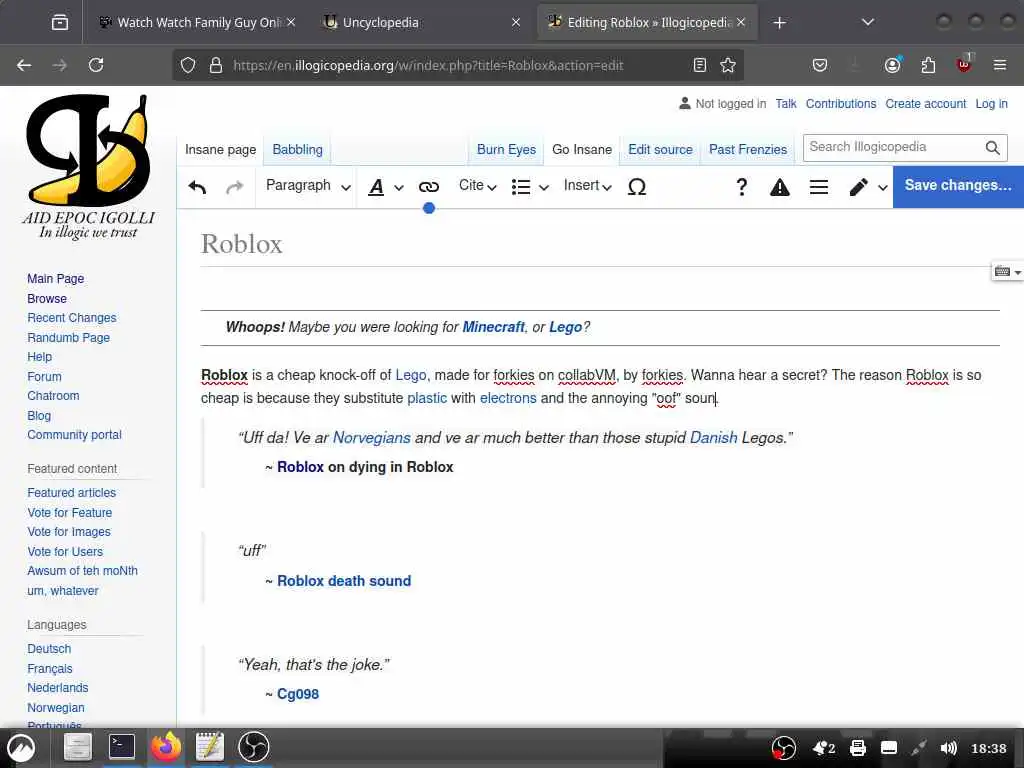Open the terminal from the taskbar
The height and width of the screenshot is (768, 1024).
(121, 747)
